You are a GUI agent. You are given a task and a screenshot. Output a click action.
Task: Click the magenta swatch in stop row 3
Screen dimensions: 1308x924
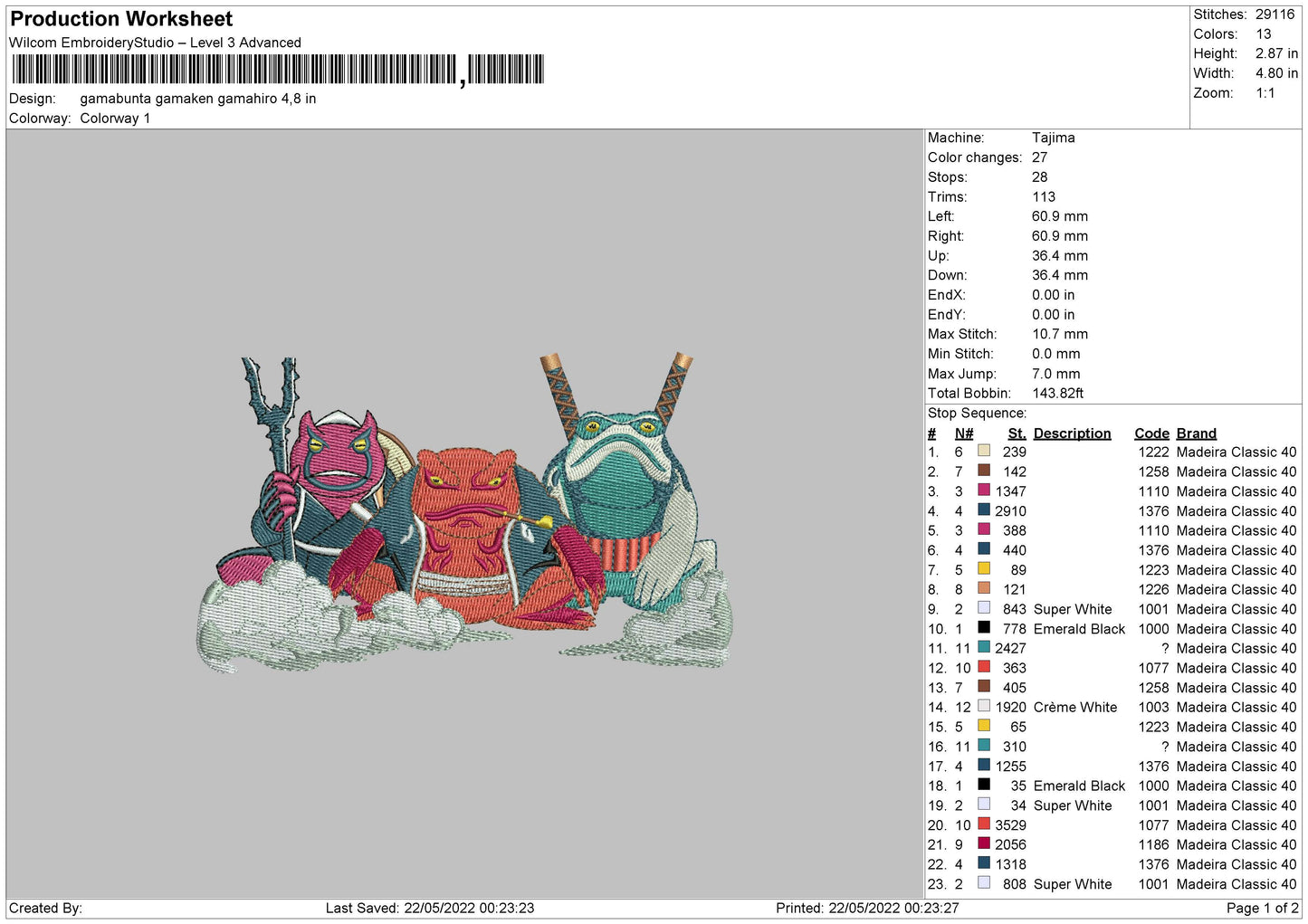point(984,490)
